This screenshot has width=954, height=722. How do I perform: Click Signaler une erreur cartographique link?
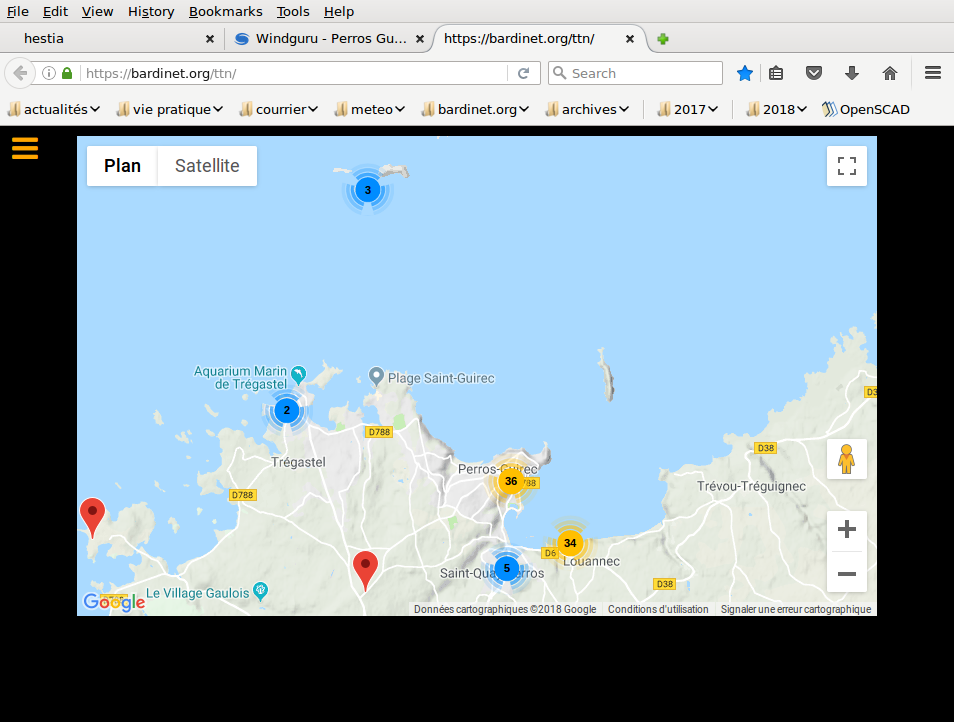(x=795, y=609)
